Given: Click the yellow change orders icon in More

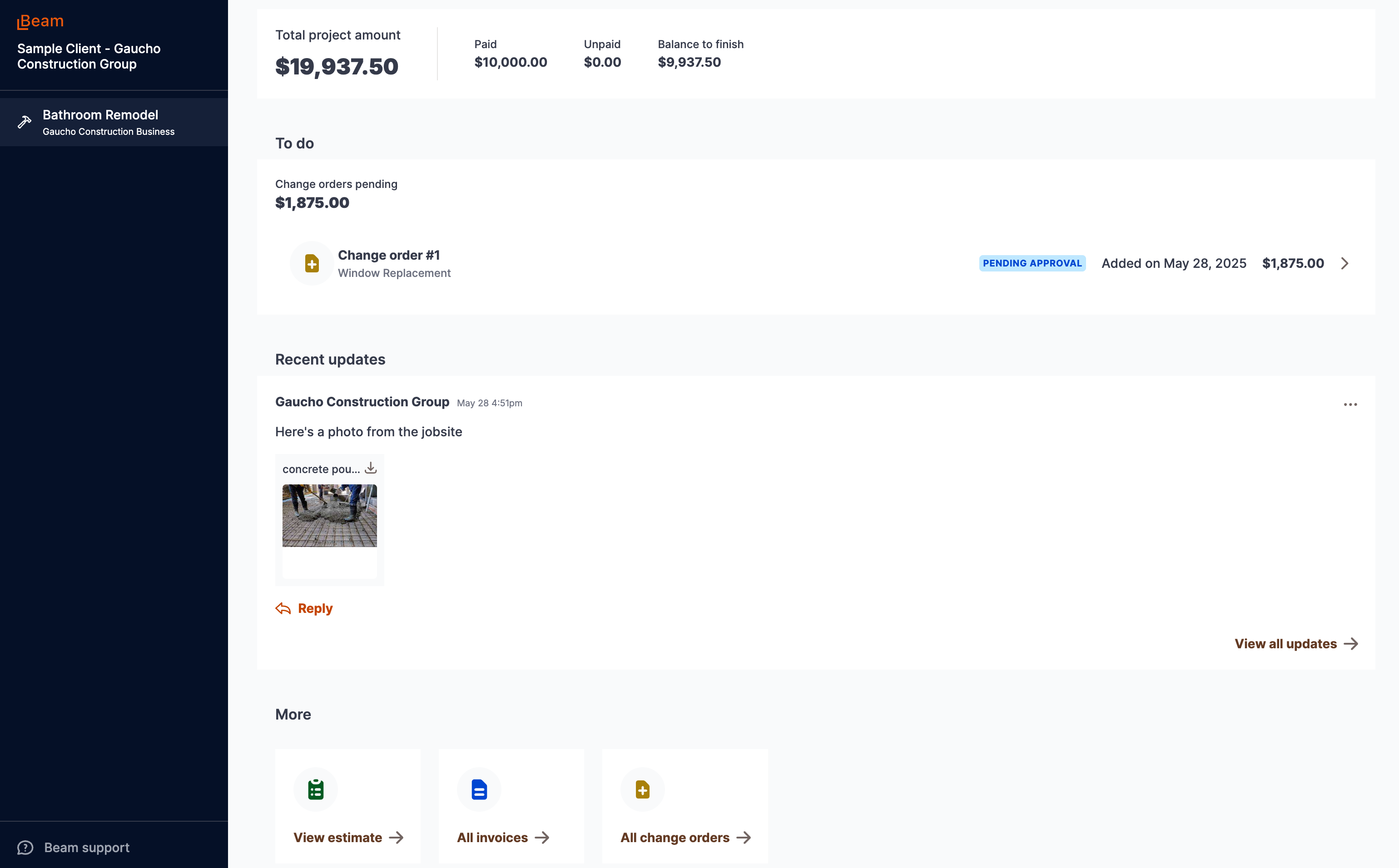Looking at the screenshot, I should tap(643, 789).
